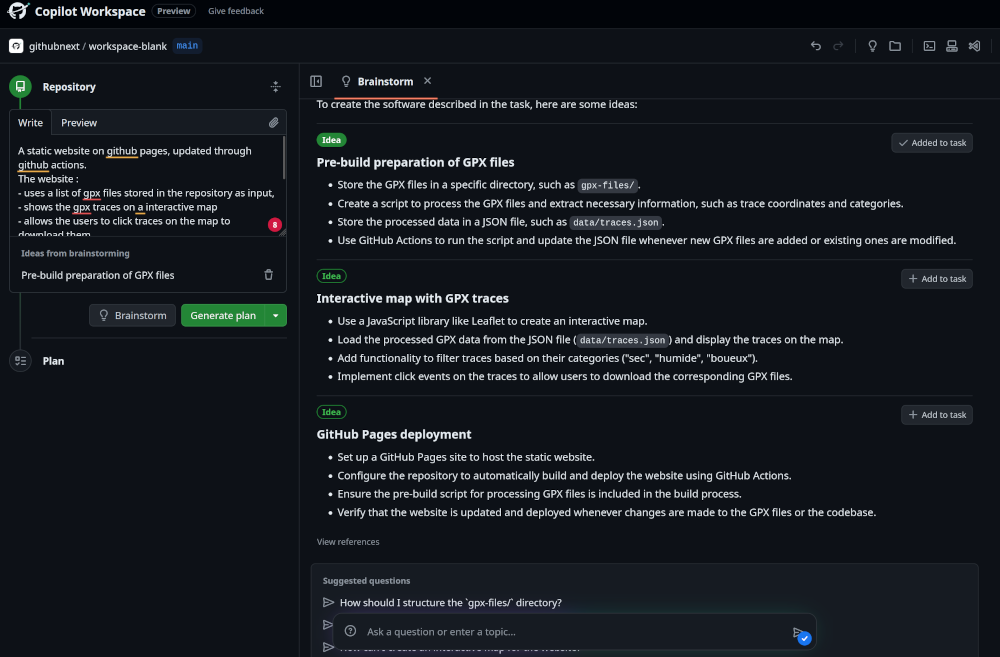Image resolution: width=1000 pixels, height=657 pixels.
Task: Click the "Pre-build preparation of GPX files" idea heading
Action: click(415, 162)
